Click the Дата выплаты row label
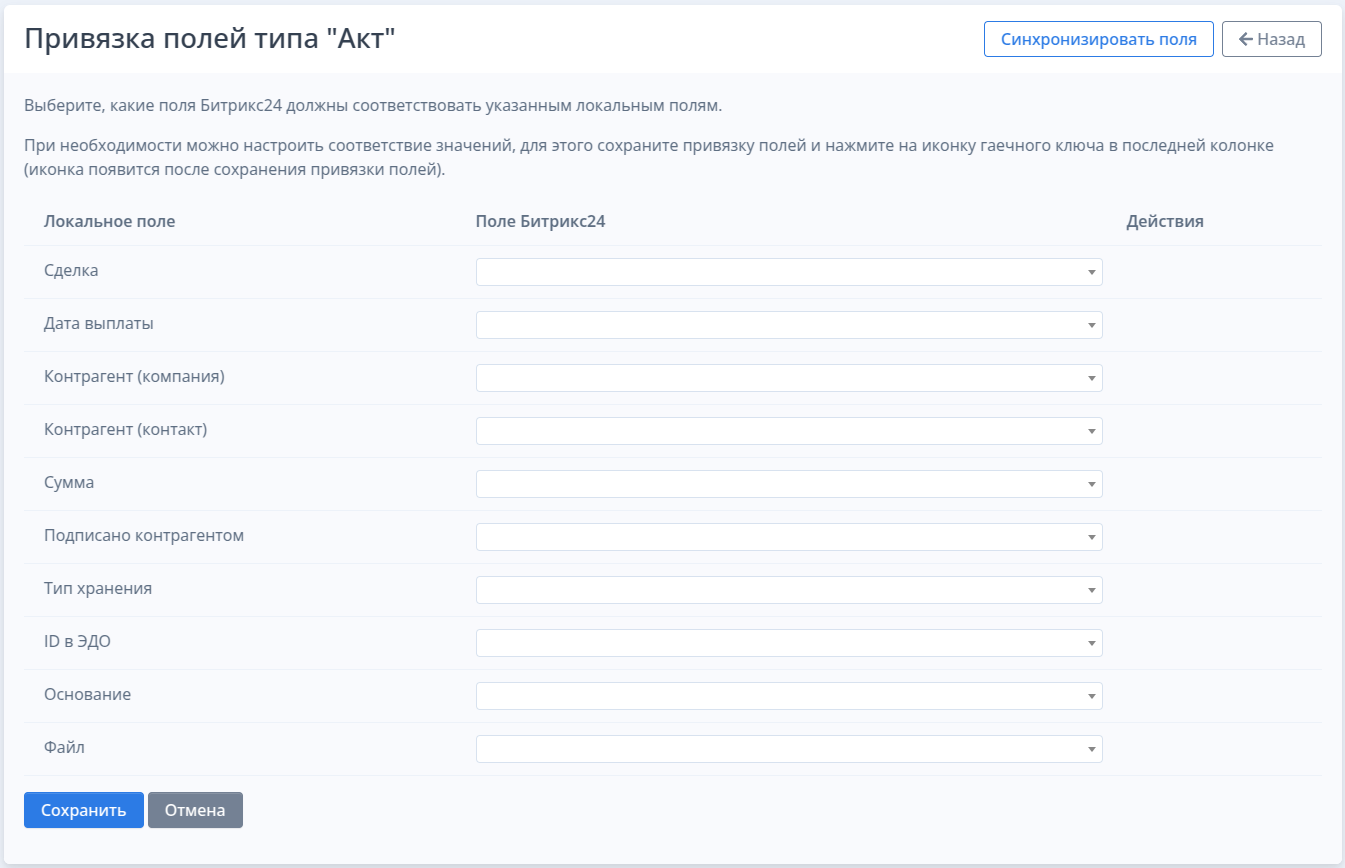Viewport: 1345px width, 868px height. [x=99, y=323]
